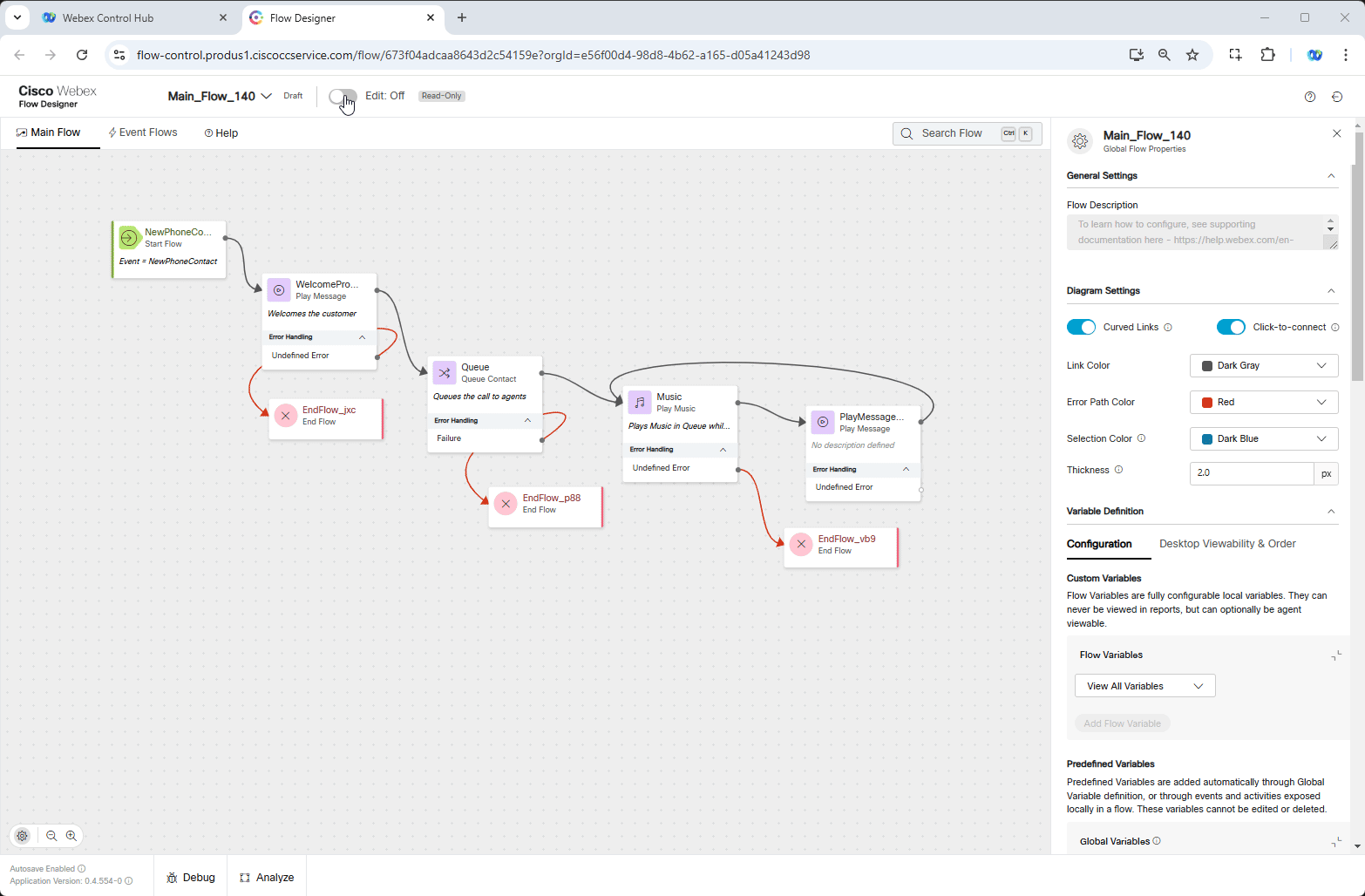Open the View All Variables dropdown
This screenshot has height=896, width=1365.
(x=1145, y=686)
